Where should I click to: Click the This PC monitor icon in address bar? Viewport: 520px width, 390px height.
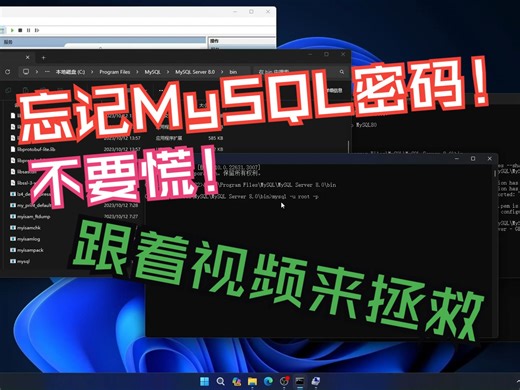click(26, 72)
